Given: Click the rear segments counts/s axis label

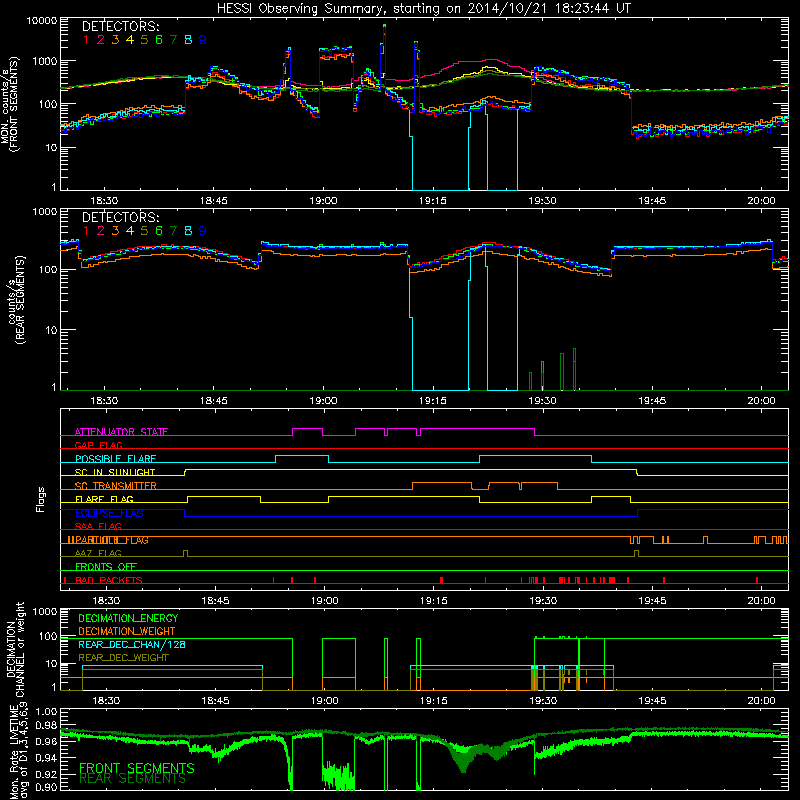Looking at the screenshot, I should [x=16, y=299].
